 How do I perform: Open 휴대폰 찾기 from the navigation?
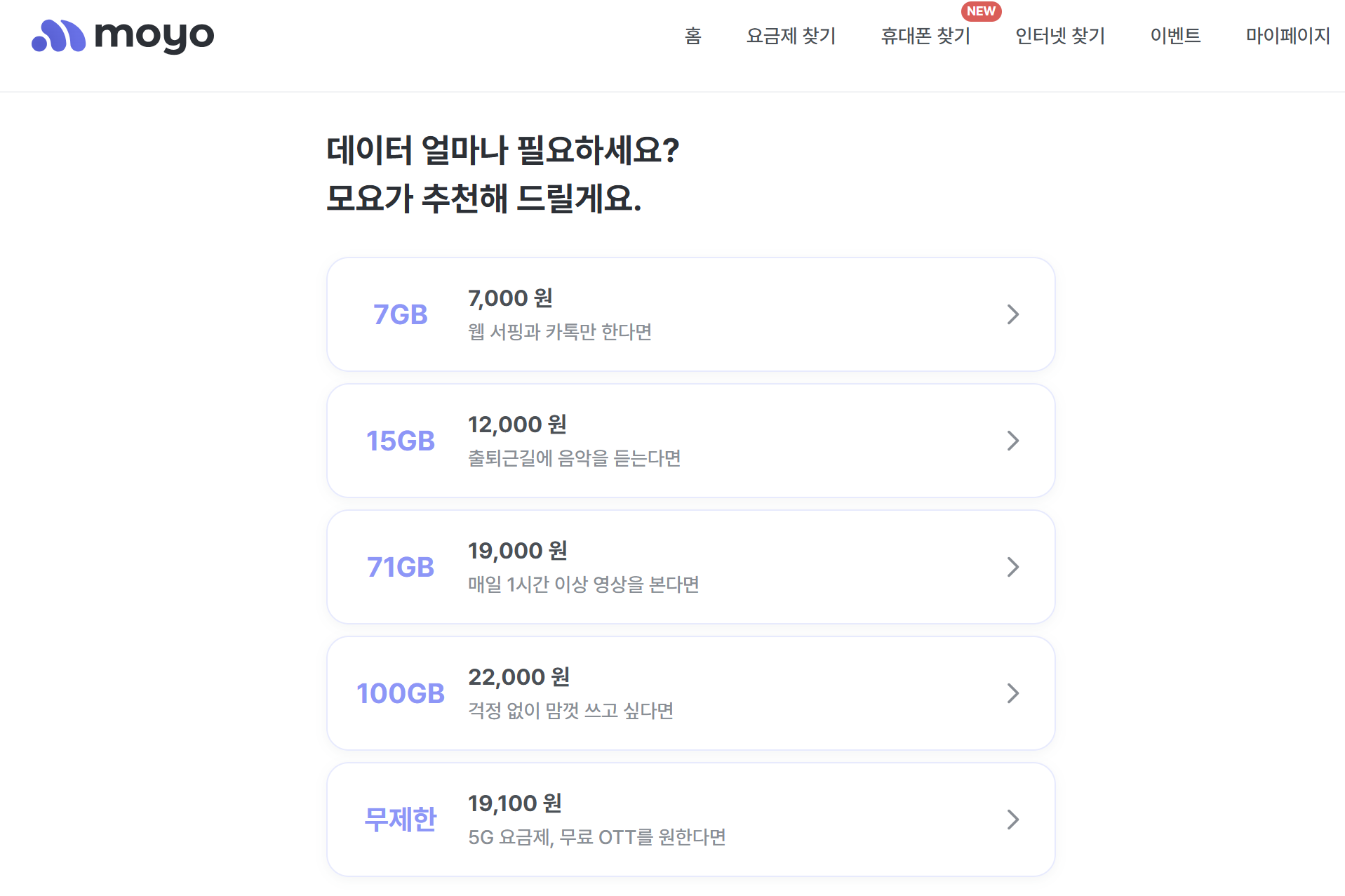[x=925, y=36]
